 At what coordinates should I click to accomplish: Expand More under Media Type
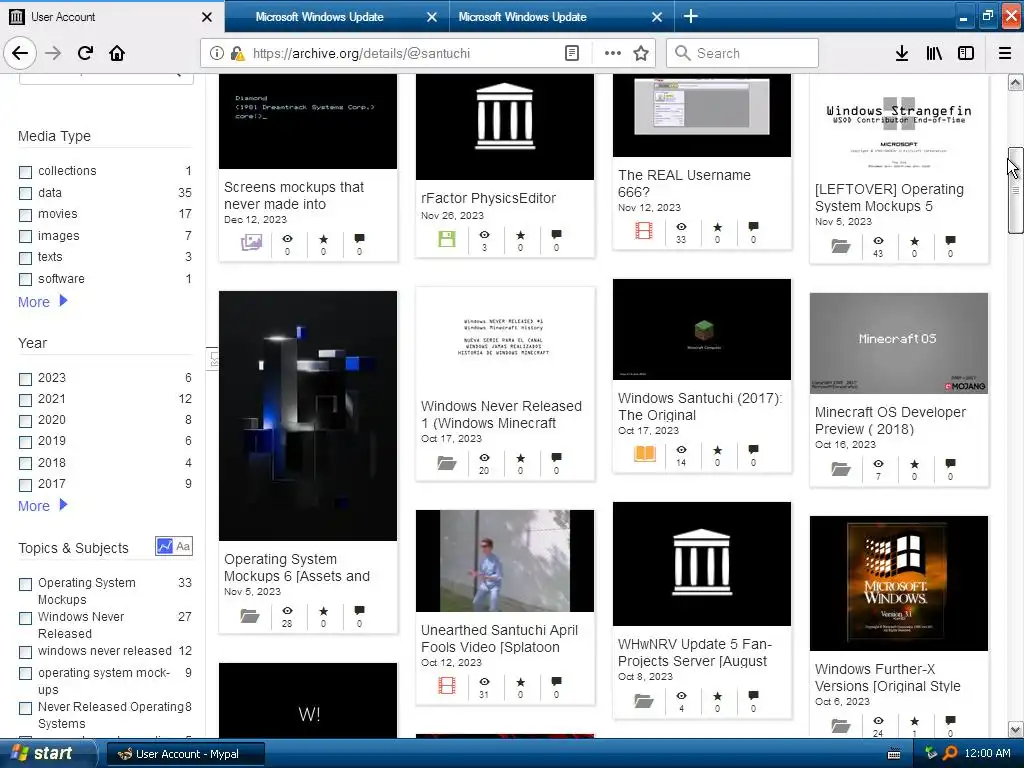pos(42,302)
